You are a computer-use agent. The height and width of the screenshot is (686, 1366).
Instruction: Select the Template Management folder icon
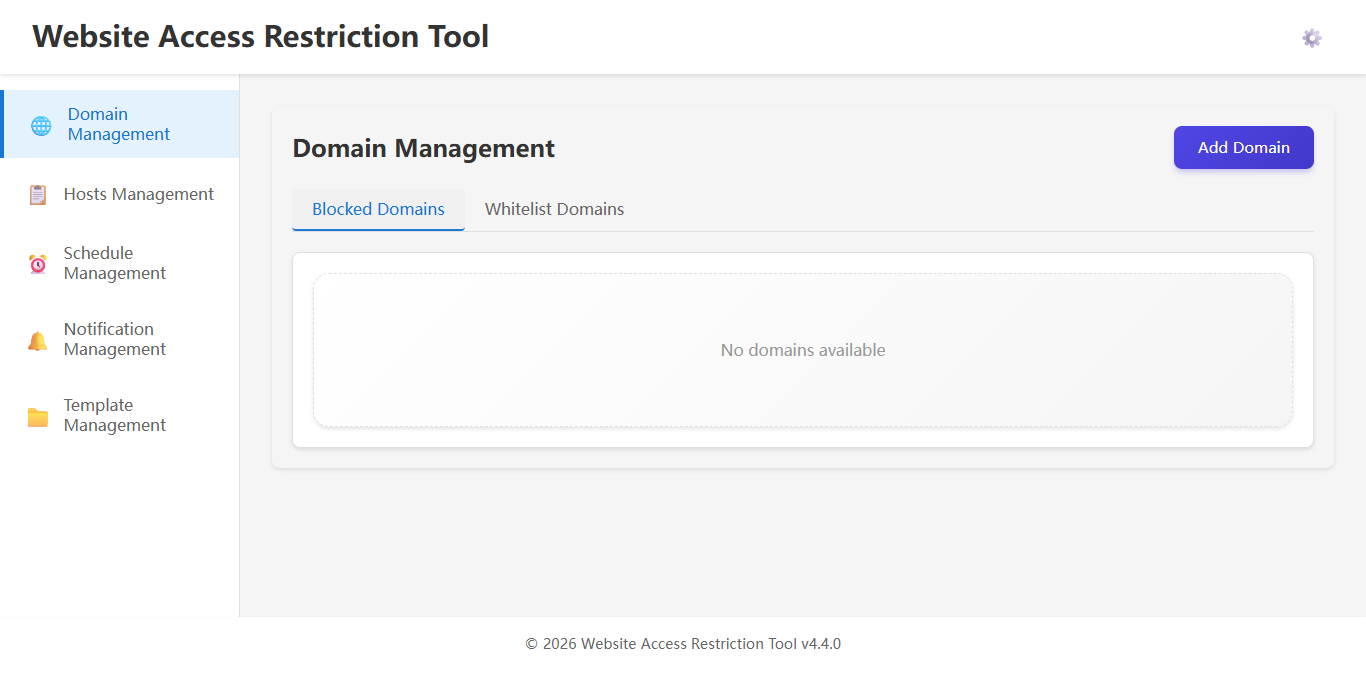(x=37, y=415)
